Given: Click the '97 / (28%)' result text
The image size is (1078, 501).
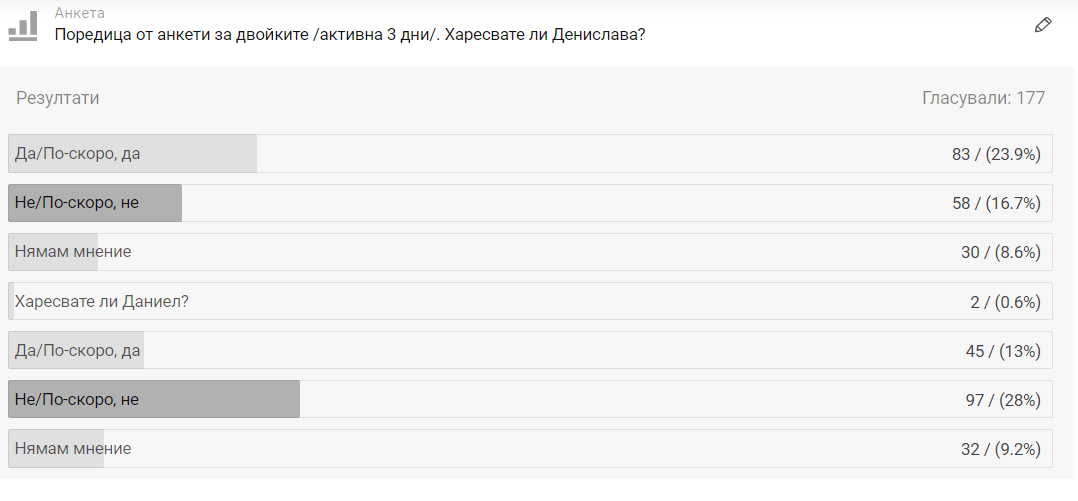Looking at the screenshot, I should [x=1002, y=399].
